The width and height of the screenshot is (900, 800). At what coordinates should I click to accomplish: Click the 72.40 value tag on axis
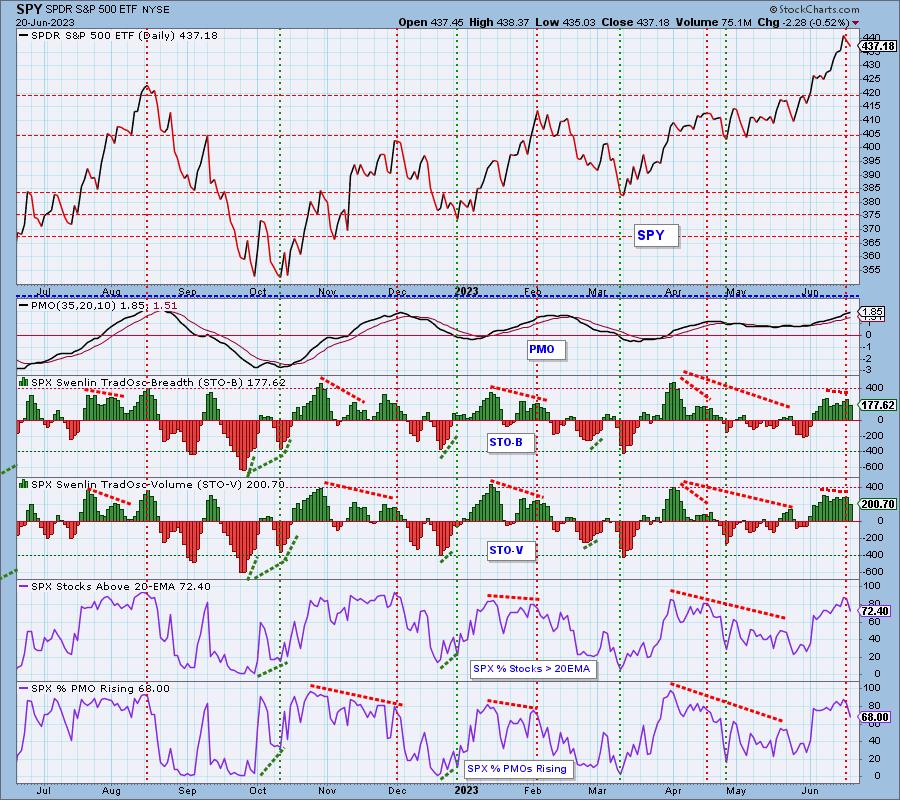[x=875, y=612]
